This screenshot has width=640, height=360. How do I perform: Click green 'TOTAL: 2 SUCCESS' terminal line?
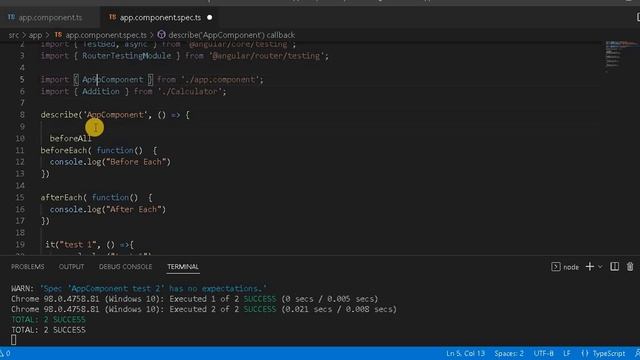coord(48,320)
